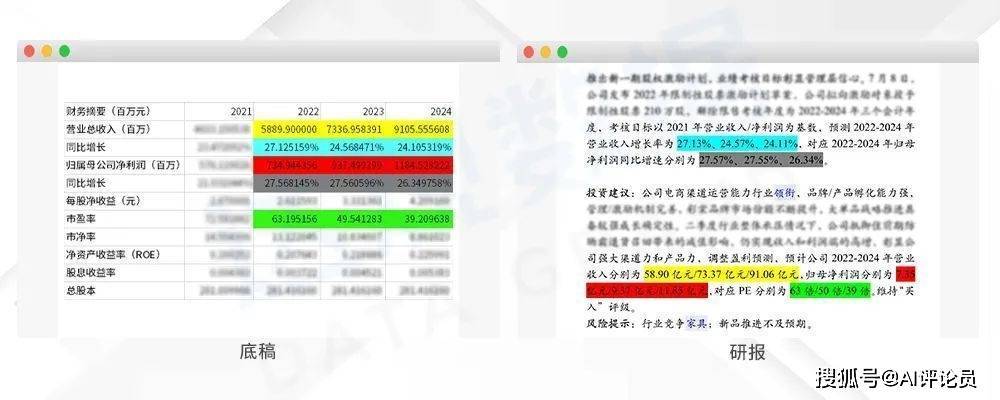Select the 2022 column header
This screenshot has height=400, width=1000.
click(287, 112)
